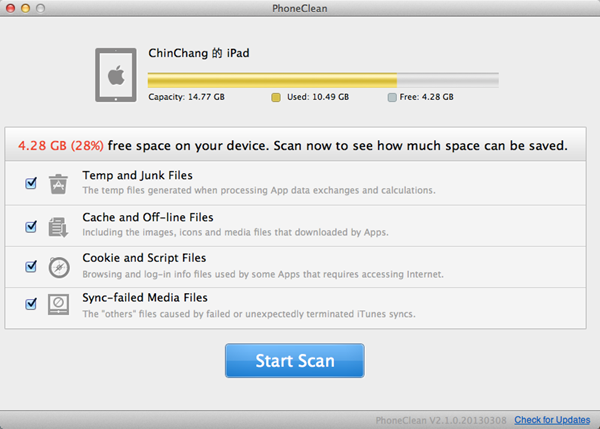Click the yellow Used storage color swatch
This screenshot has height=429, width=600.
pos(276,98)
